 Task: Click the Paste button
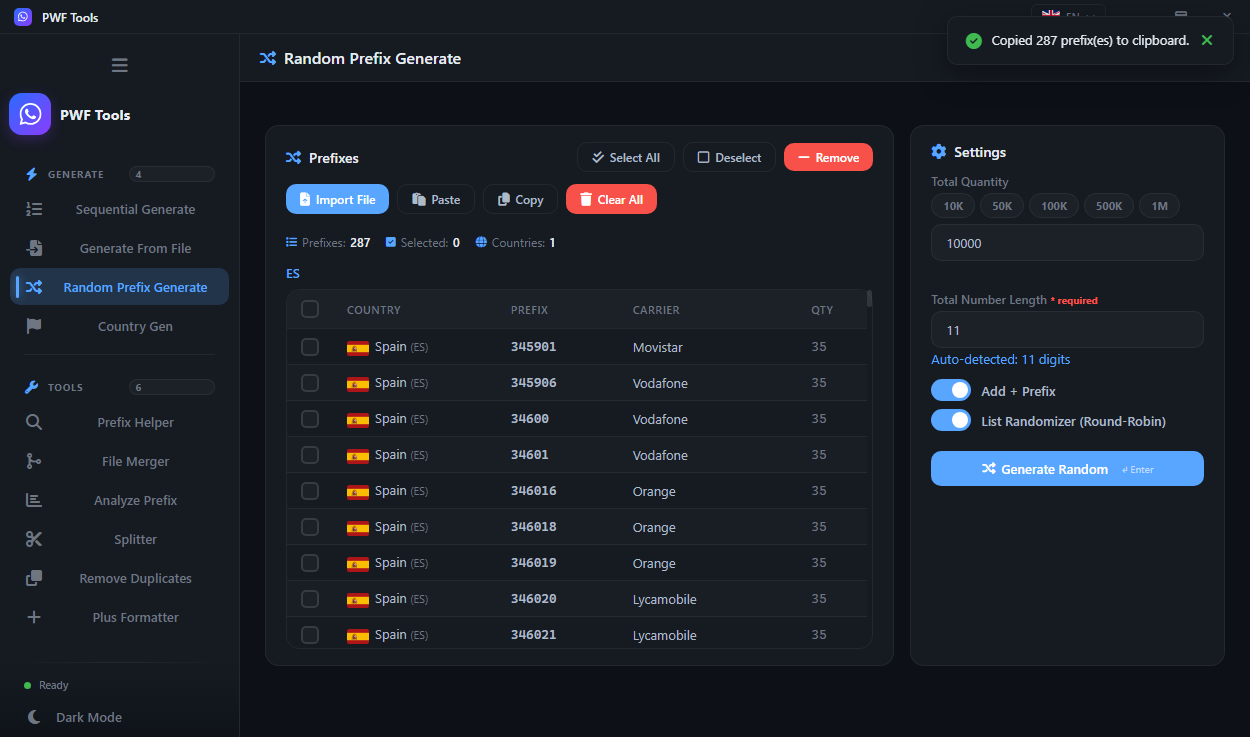tap(436, 199)
